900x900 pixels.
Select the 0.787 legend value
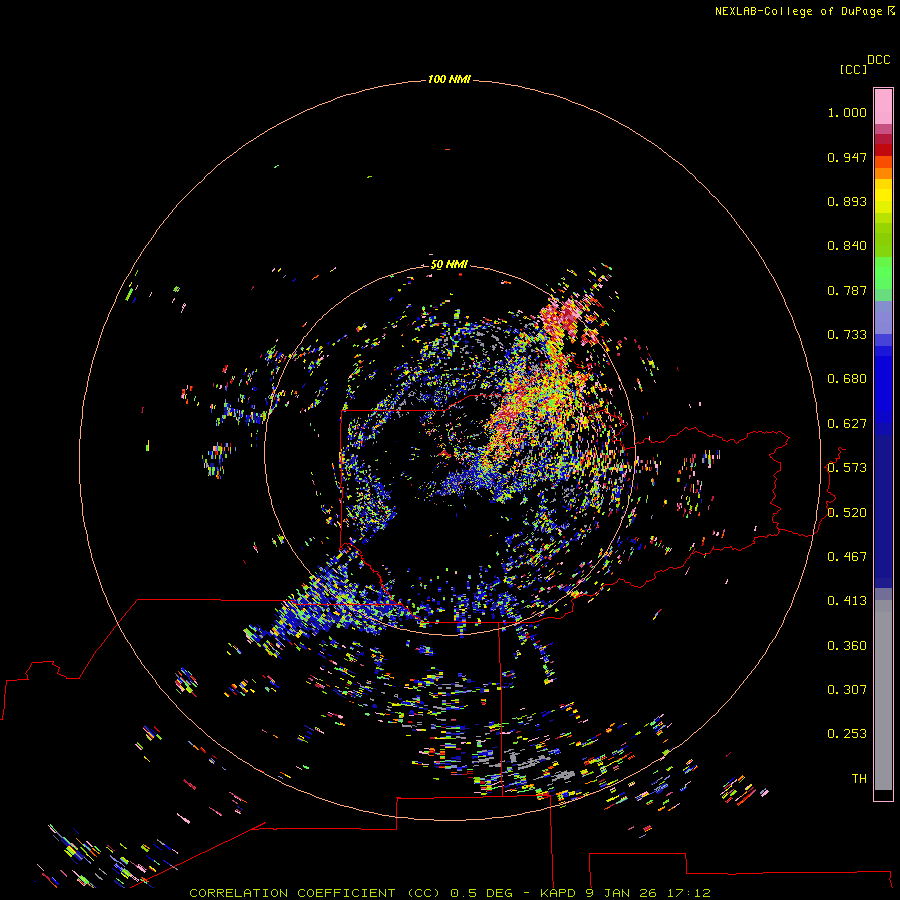point(847,290)
